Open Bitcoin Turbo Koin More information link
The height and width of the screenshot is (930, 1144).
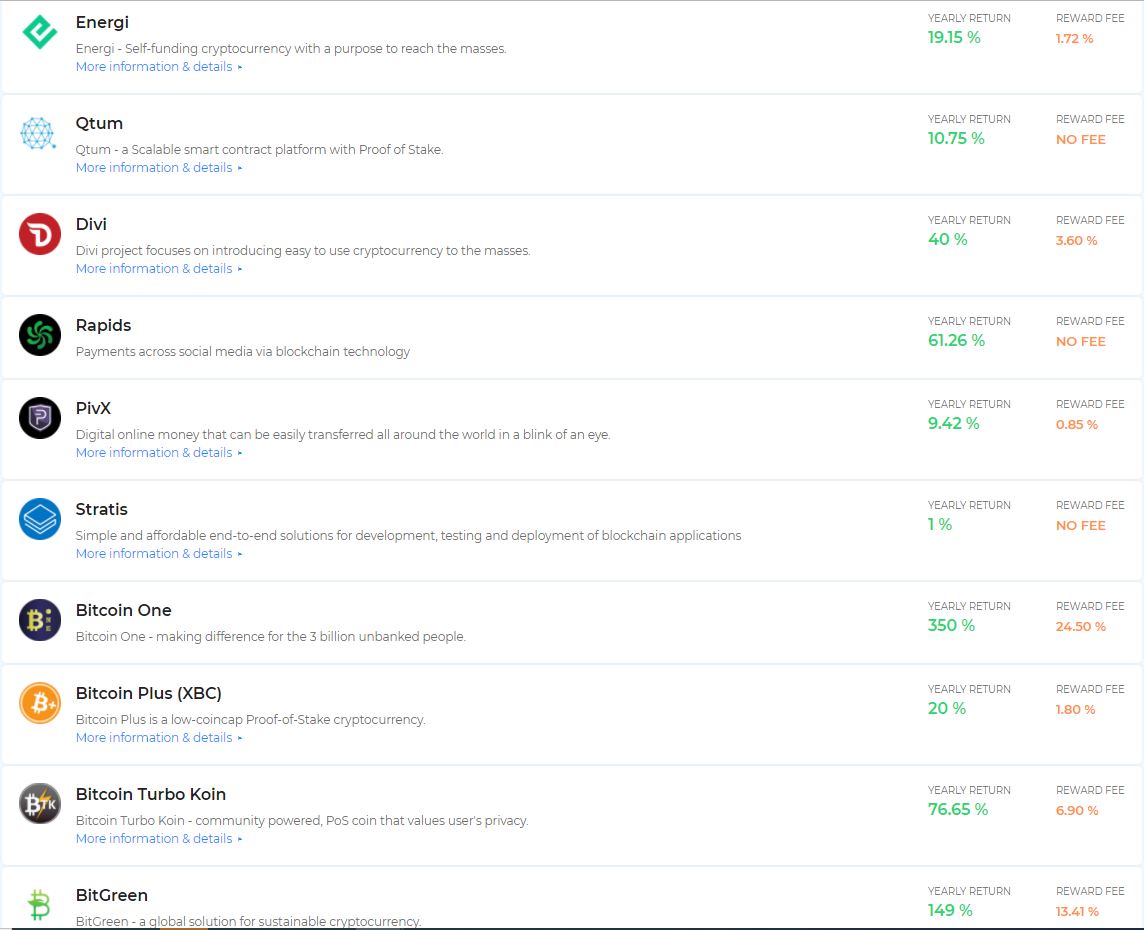click(x=159, y=839)
